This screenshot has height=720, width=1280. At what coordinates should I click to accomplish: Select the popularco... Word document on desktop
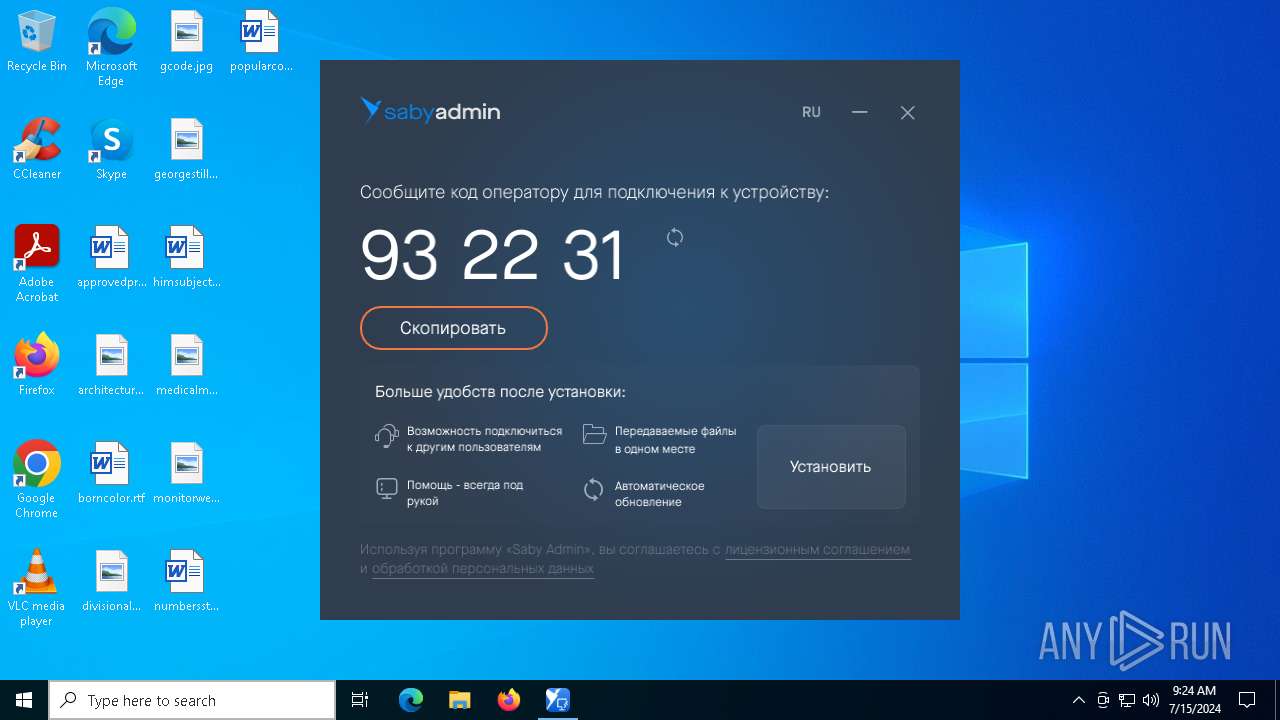pos(261,42)
